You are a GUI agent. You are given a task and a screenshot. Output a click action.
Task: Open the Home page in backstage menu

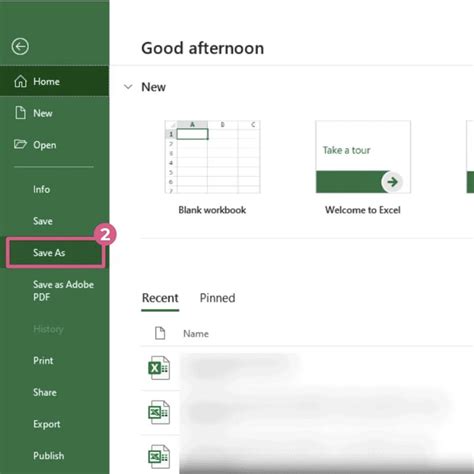coord(54,81)
